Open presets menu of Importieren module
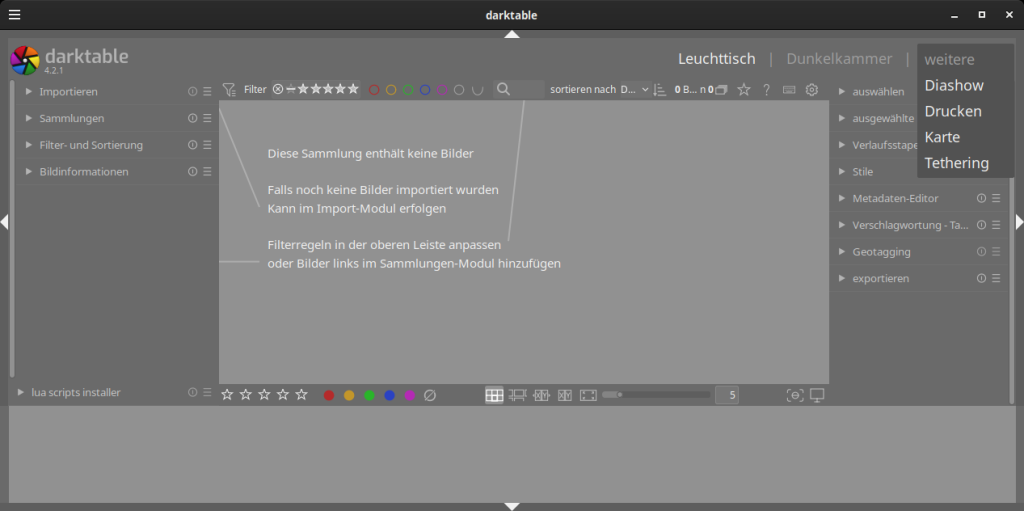Screen dimensions: 1024x511 207,91
